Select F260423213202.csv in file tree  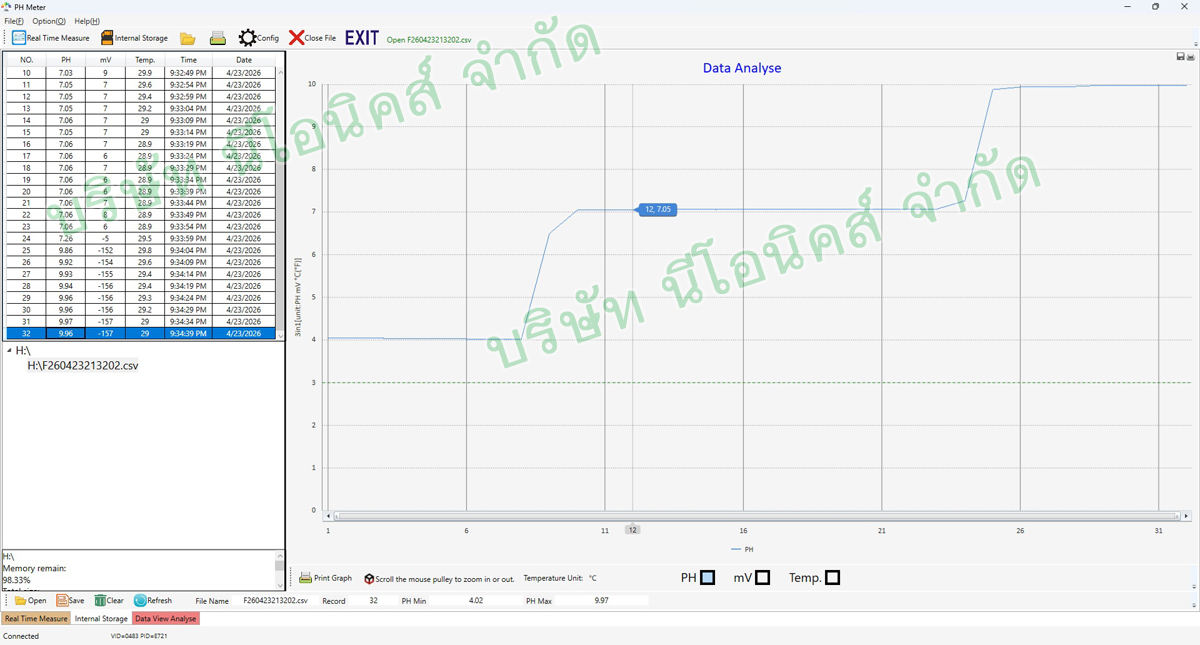pos(83,366)
